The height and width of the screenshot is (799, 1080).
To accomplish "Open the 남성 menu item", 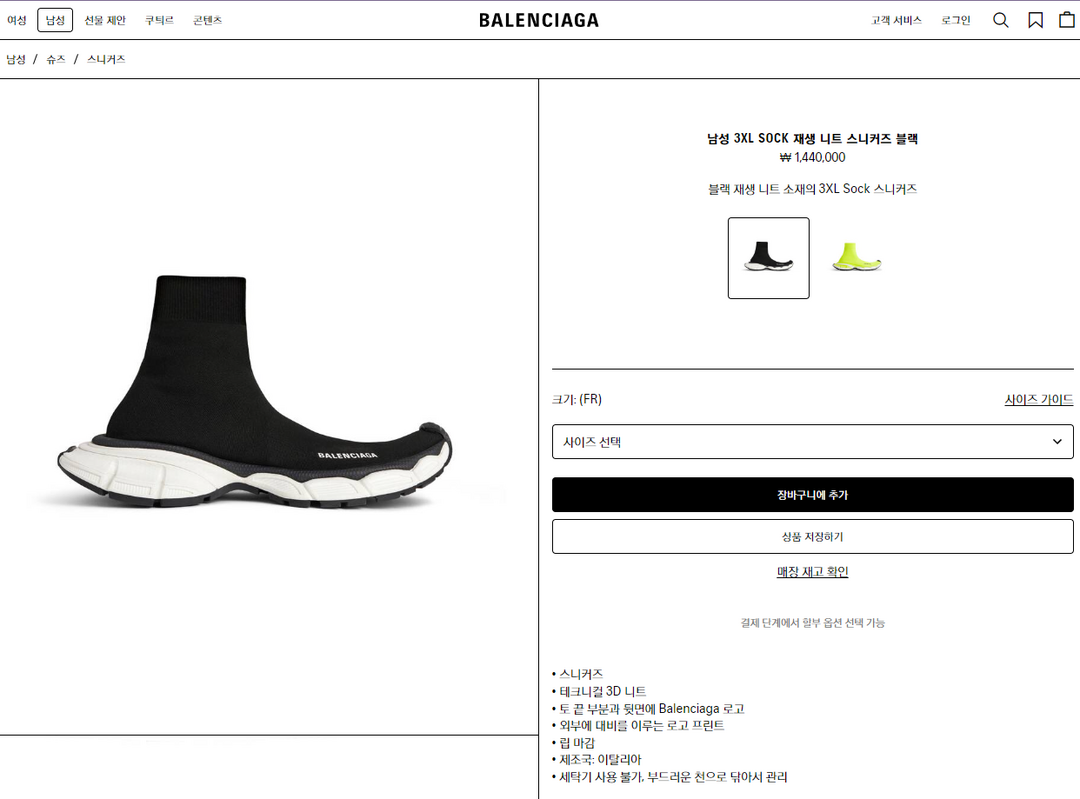I will click(x=55, y=20).
